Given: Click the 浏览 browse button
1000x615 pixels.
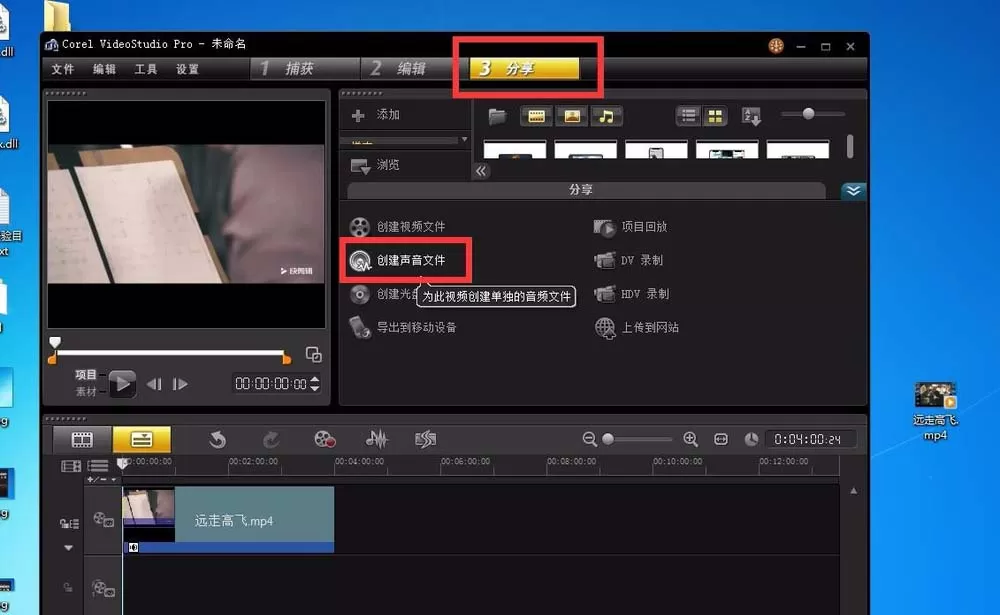Looking at the screenshot, I should (375, 165).
